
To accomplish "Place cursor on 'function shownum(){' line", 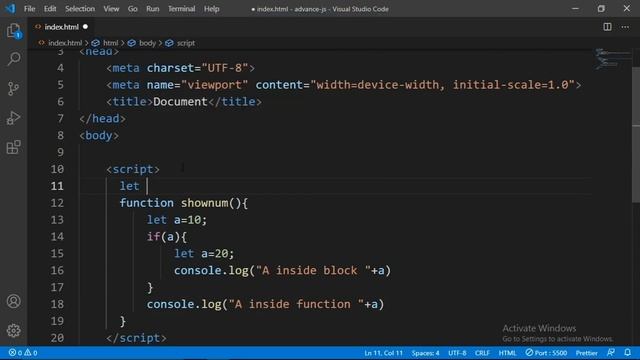I will [184, 203].
